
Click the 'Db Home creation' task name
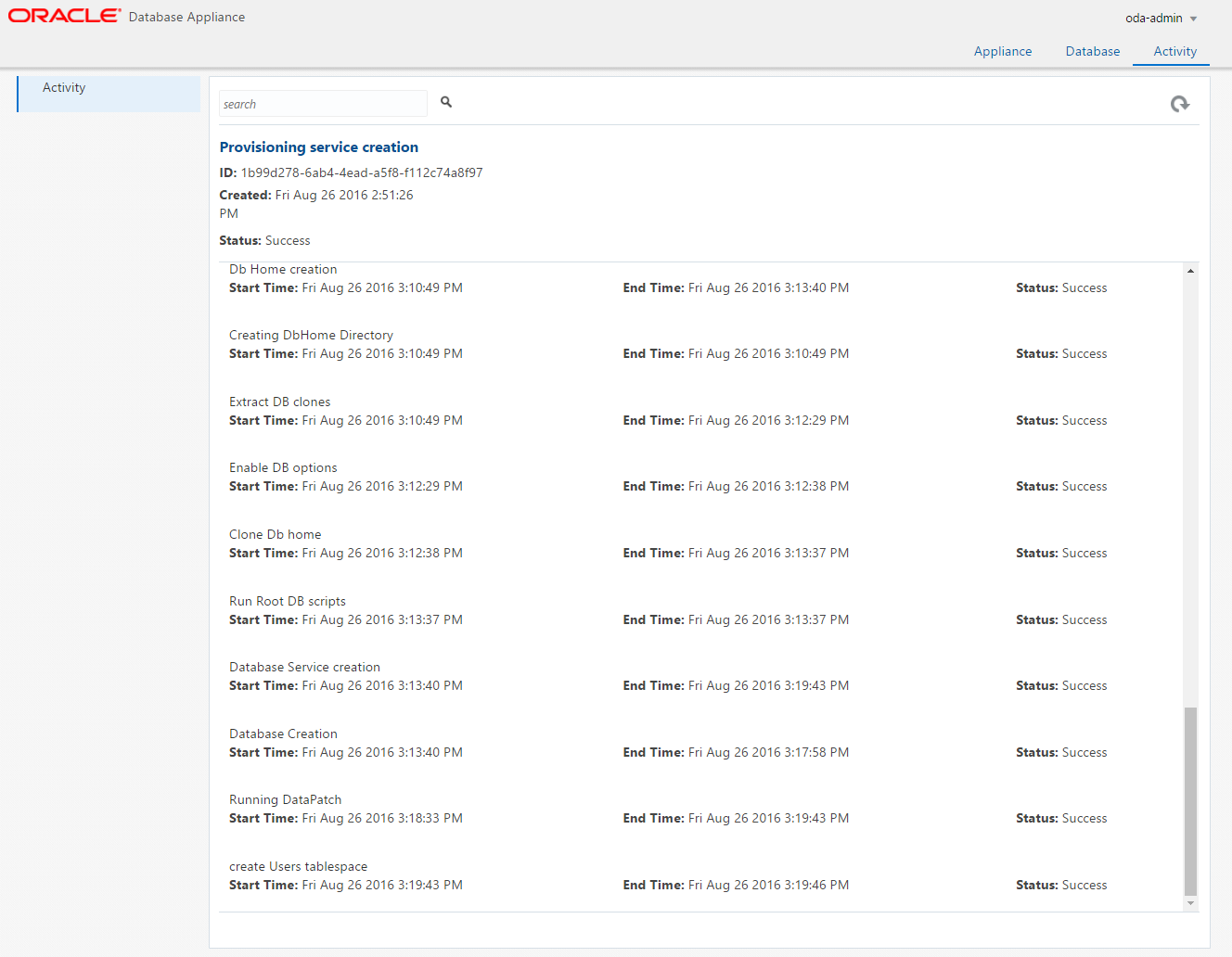[283, 269]
